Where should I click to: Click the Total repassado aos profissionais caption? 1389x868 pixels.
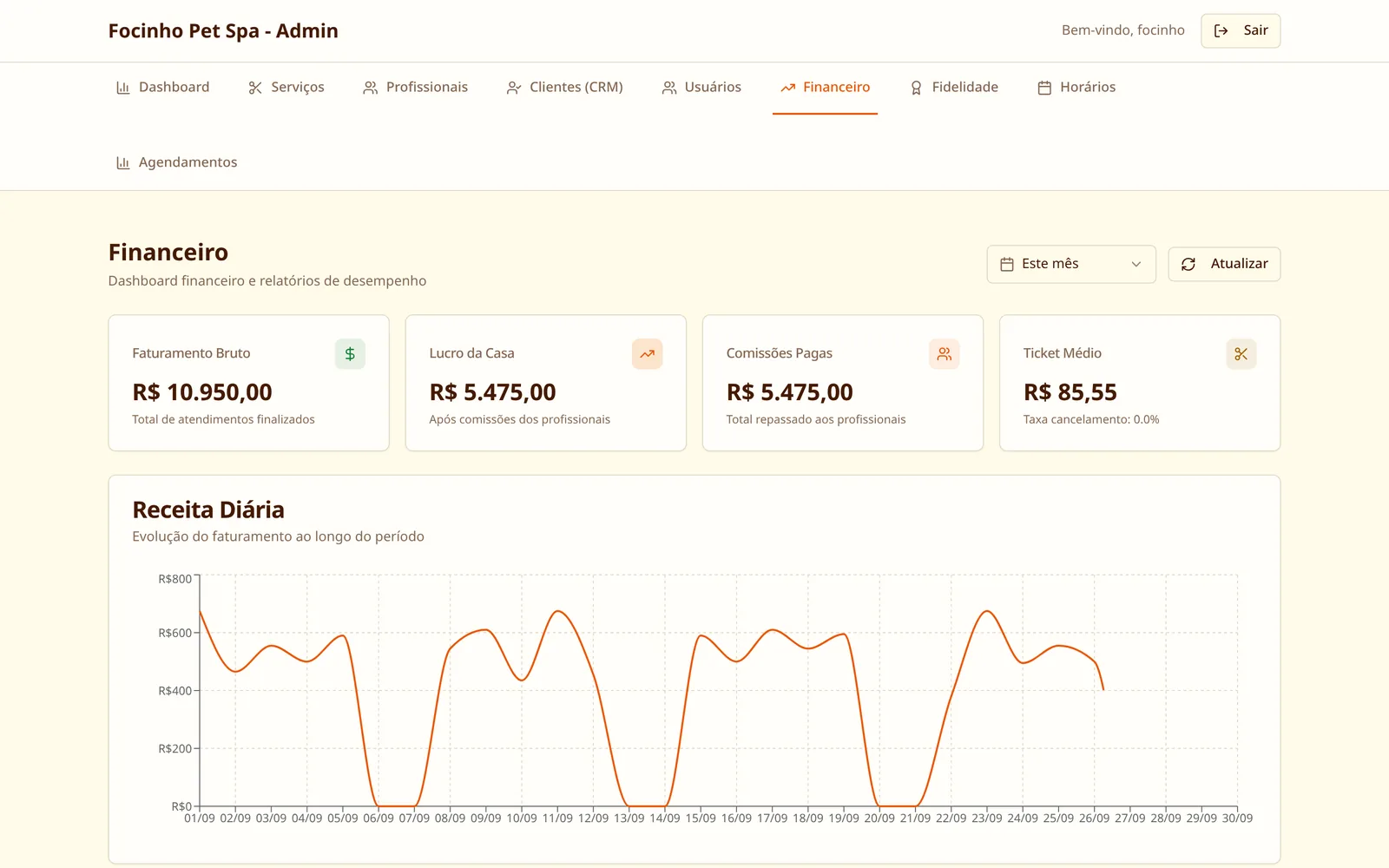(x=816, y=419)
